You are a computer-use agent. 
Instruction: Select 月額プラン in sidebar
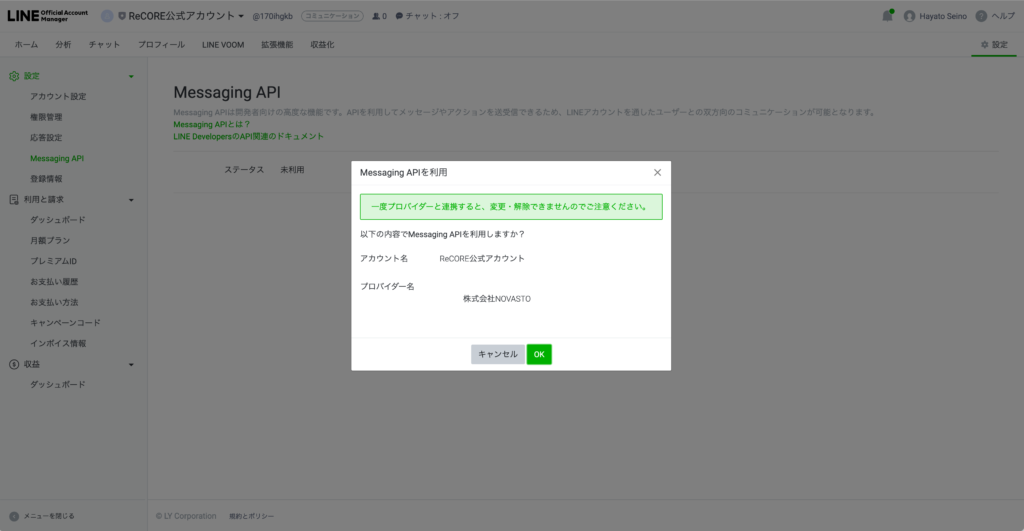click(50, 240)
